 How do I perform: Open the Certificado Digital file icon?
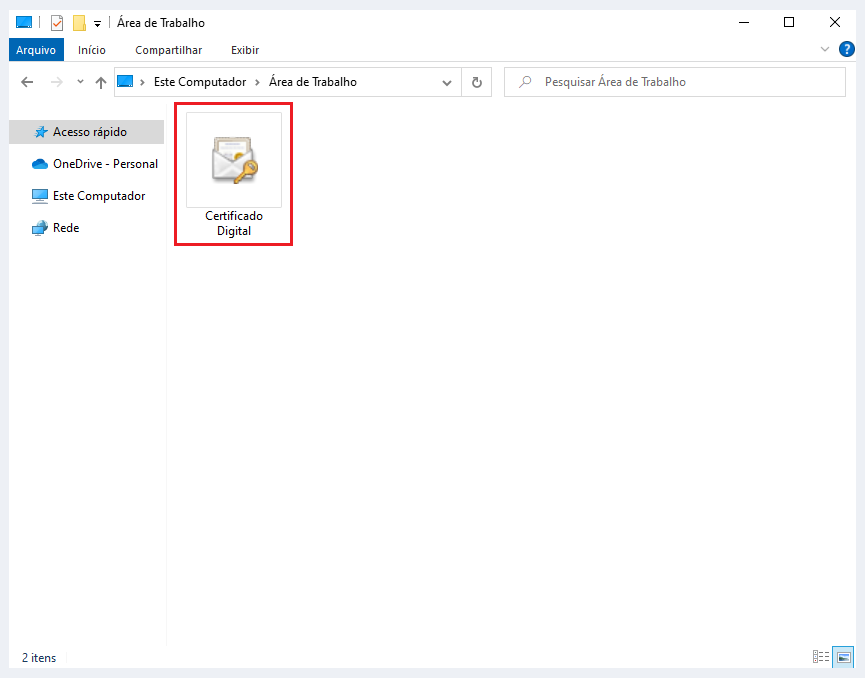pos(234,160)
